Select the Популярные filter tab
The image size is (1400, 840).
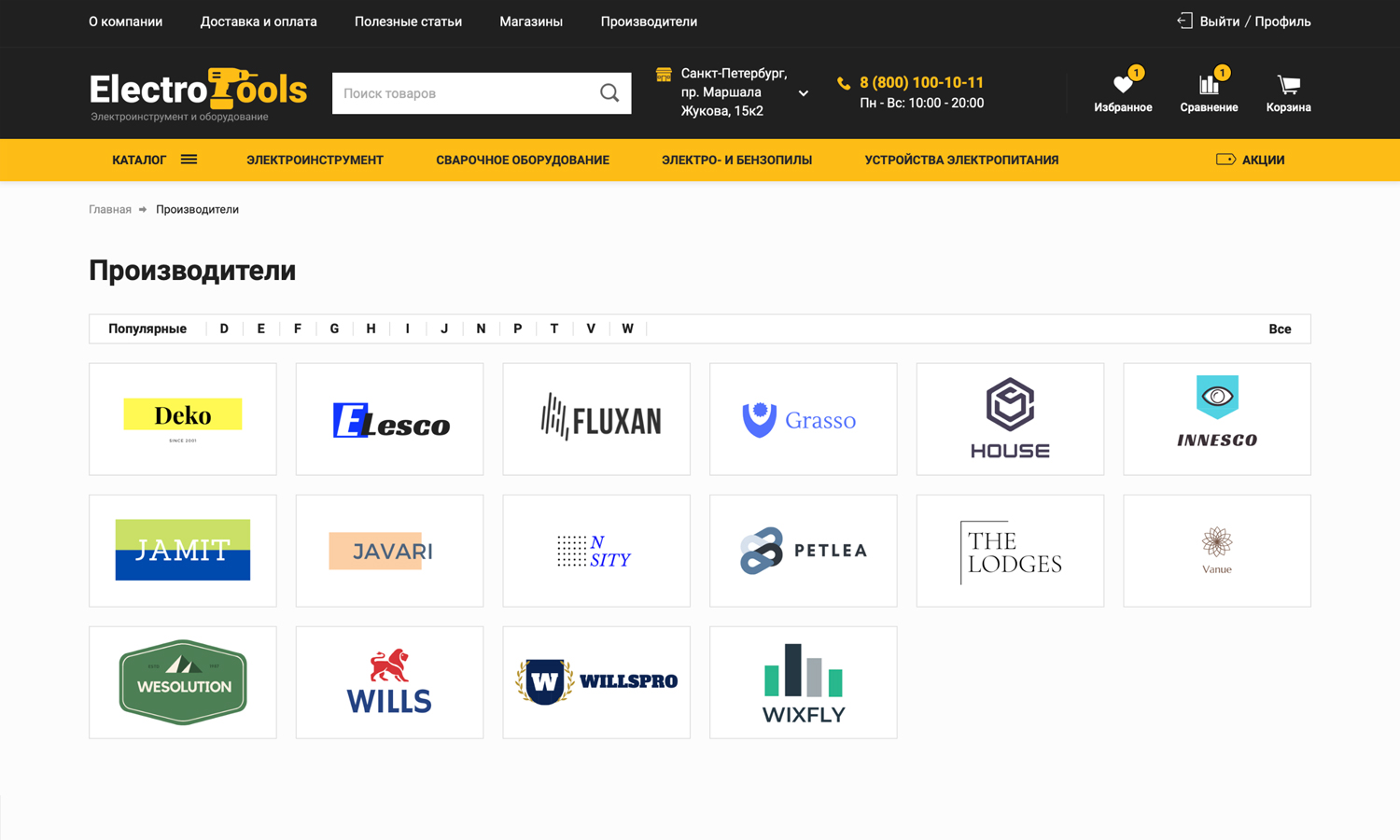[147, 329]
